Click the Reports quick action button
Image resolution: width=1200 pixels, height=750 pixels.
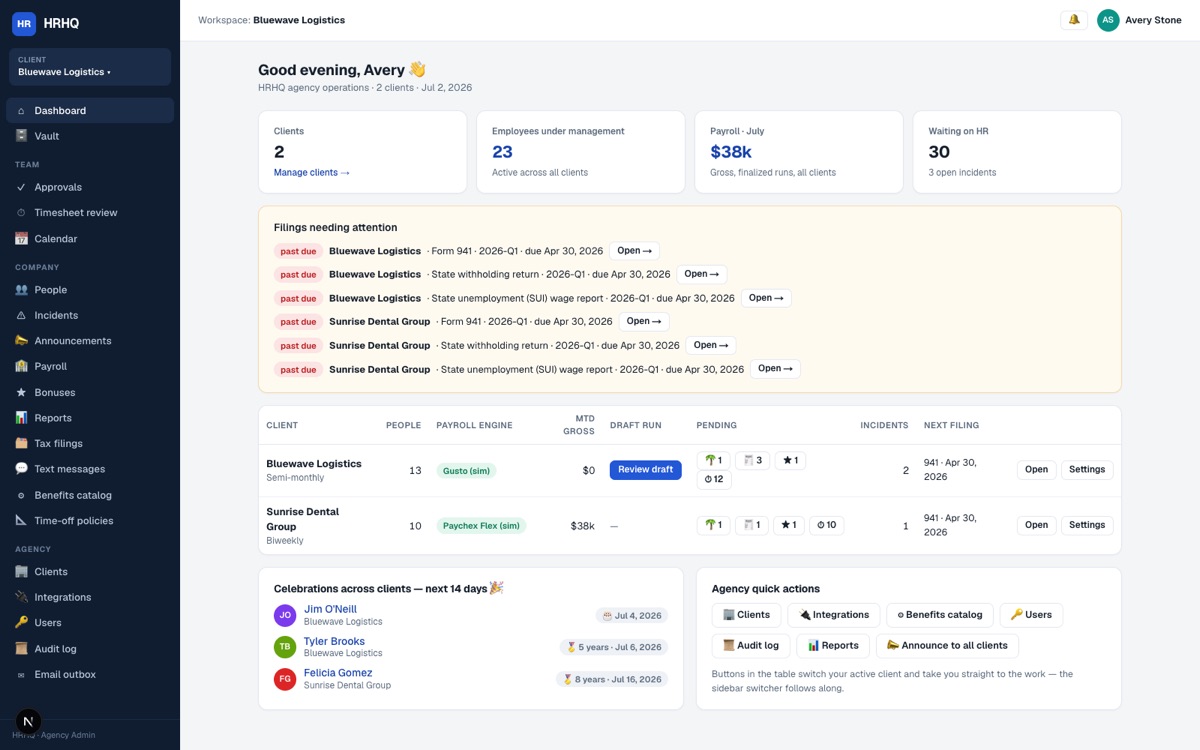click(833, 646)
